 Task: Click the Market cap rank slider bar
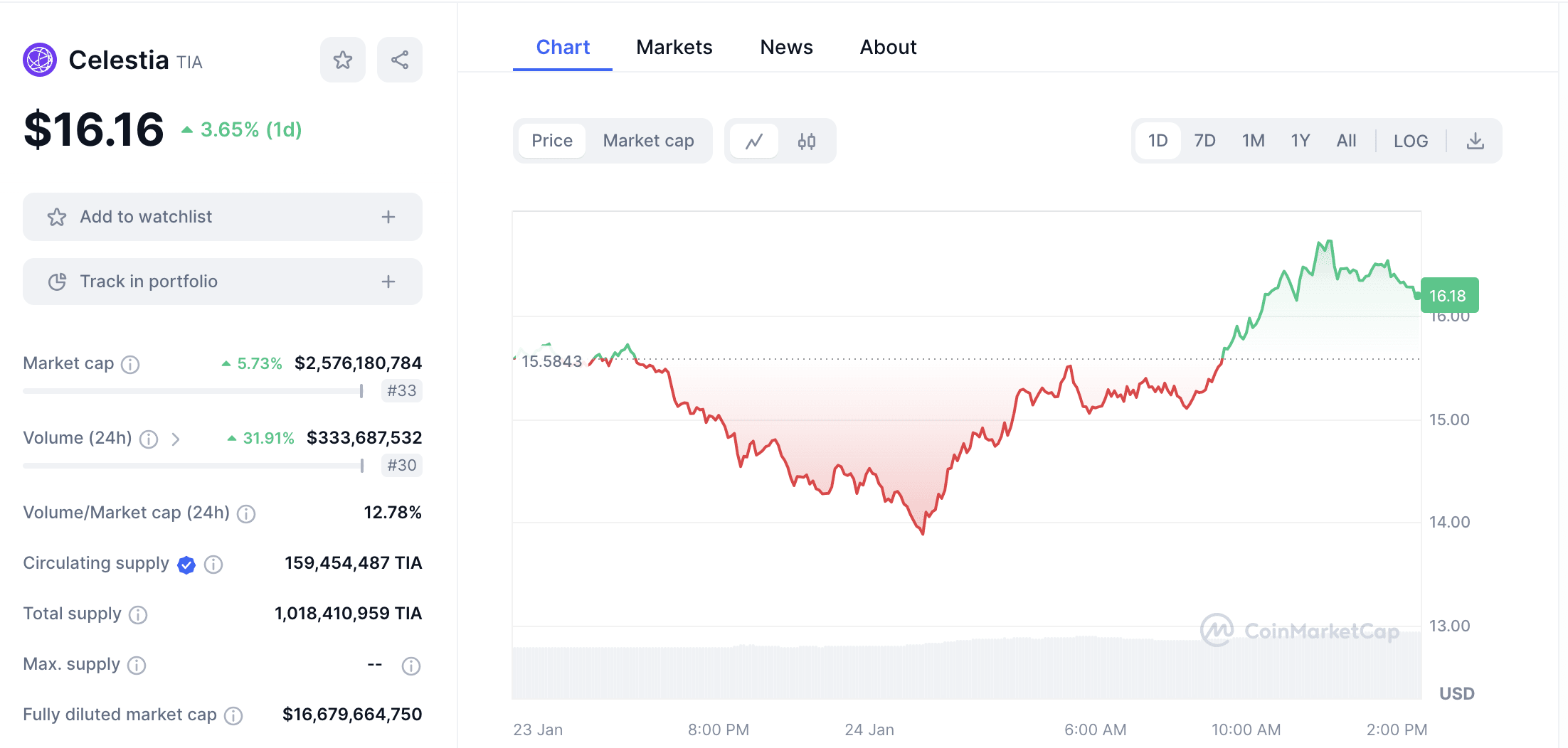(194, 391)
